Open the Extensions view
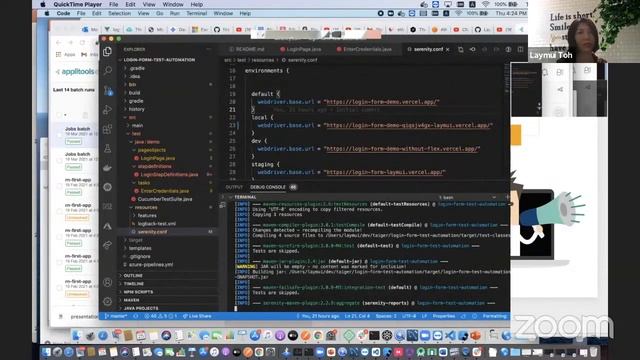Viewport: 640px width, 360px height. (107, 129)
